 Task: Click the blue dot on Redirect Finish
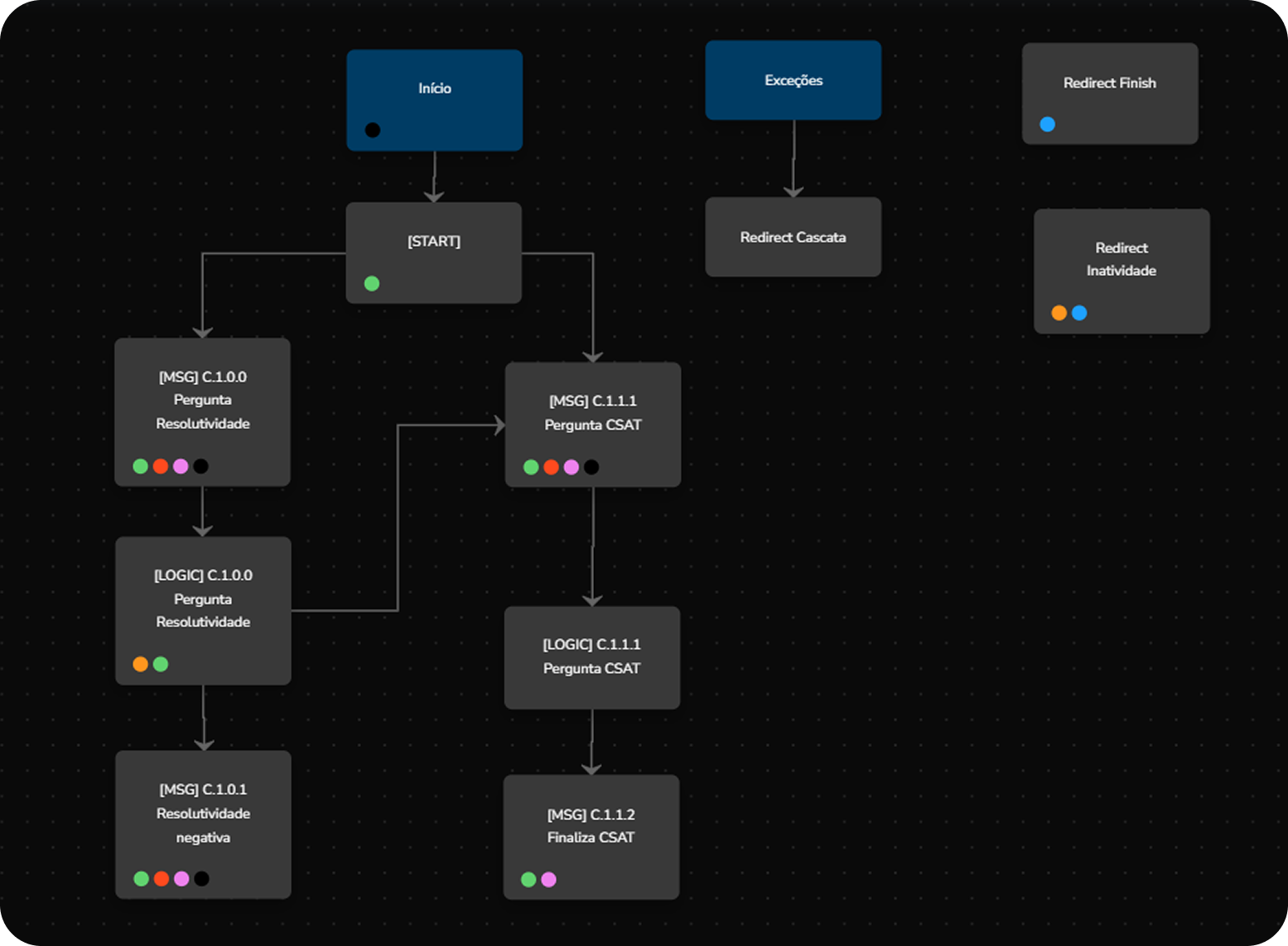pyautogui.click(x=1047, y=125)
